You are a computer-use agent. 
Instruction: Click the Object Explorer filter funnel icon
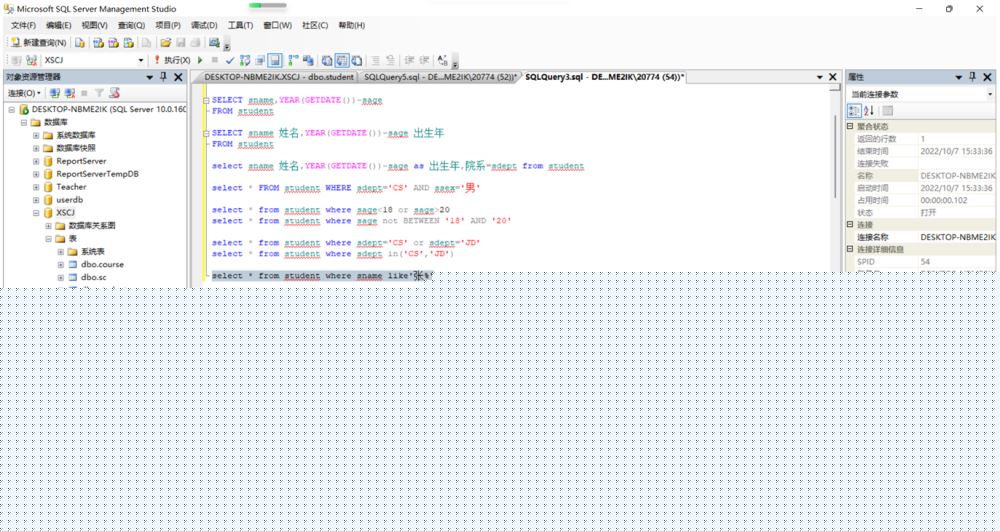pos(99,93)
